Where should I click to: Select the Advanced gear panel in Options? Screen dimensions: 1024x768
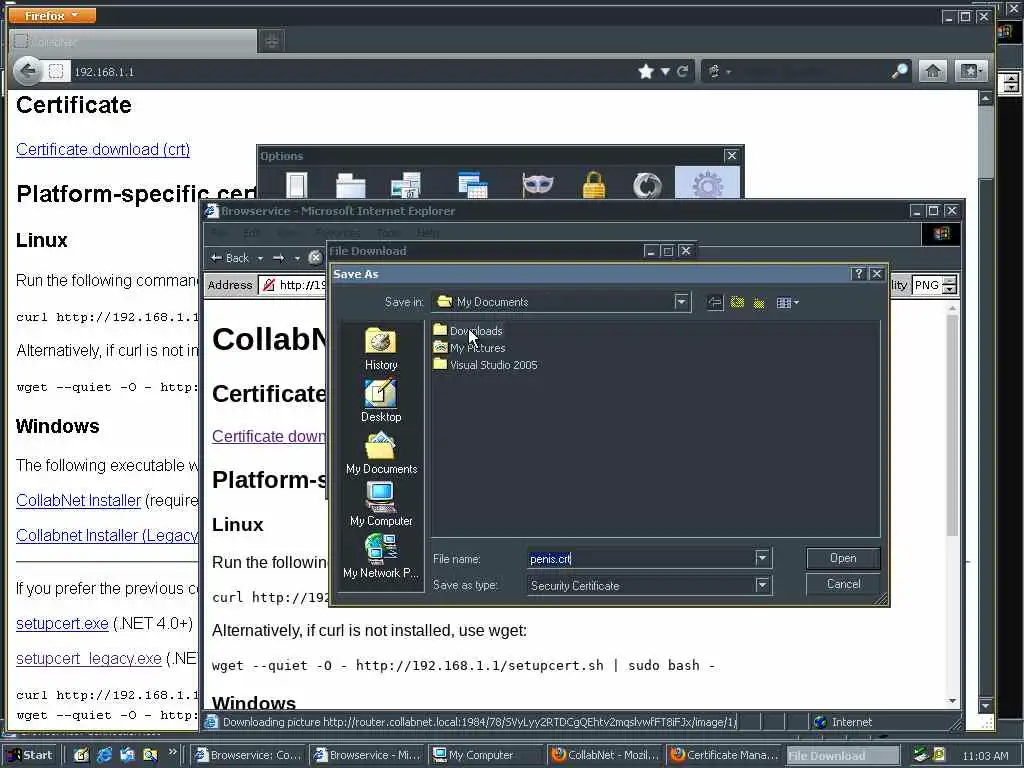(707, 183)
